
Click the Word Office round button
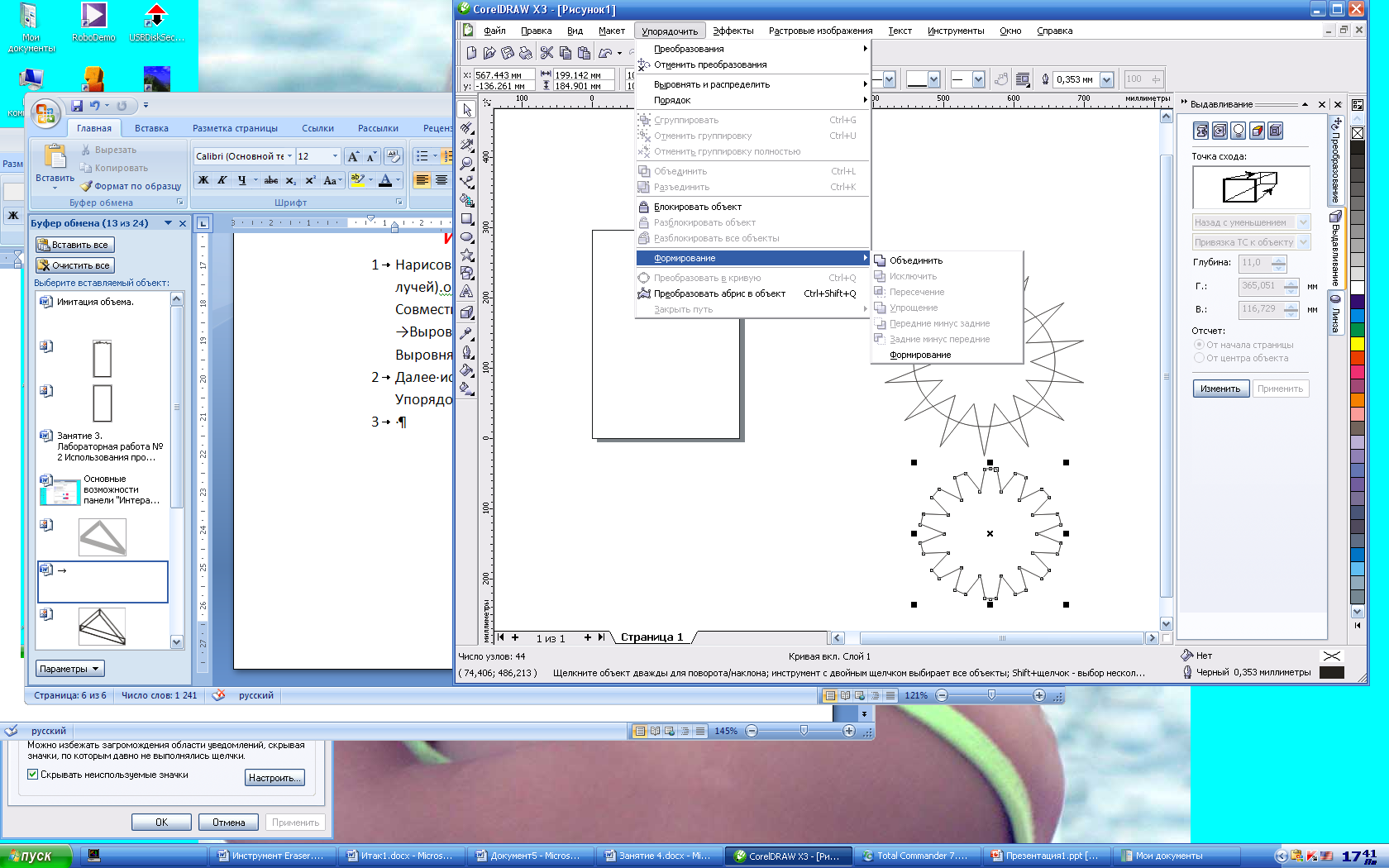pos(45,114)
